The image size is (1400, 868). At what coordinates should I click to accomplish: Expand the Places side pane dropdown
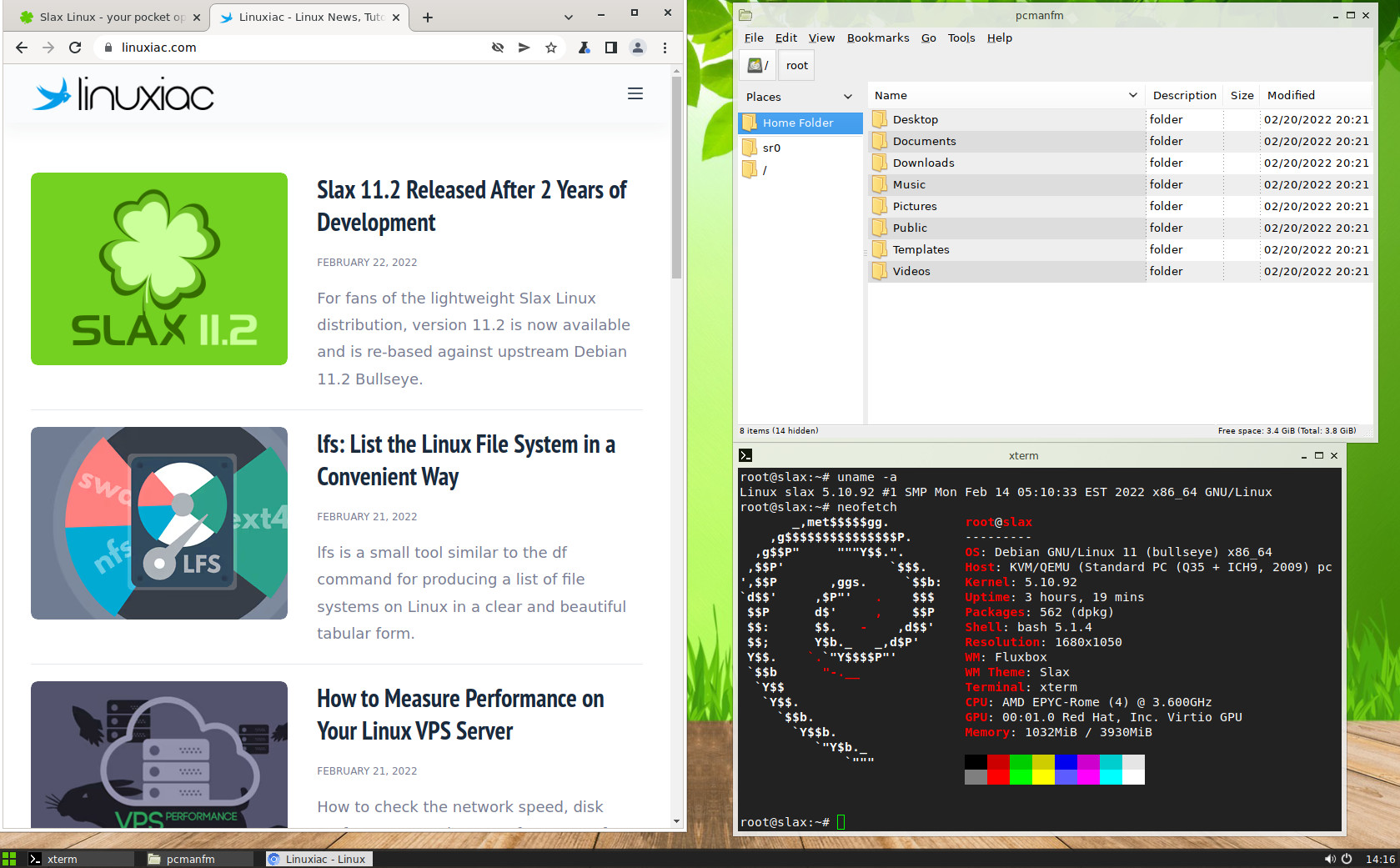pyautogui.click(x=848, y=97)
